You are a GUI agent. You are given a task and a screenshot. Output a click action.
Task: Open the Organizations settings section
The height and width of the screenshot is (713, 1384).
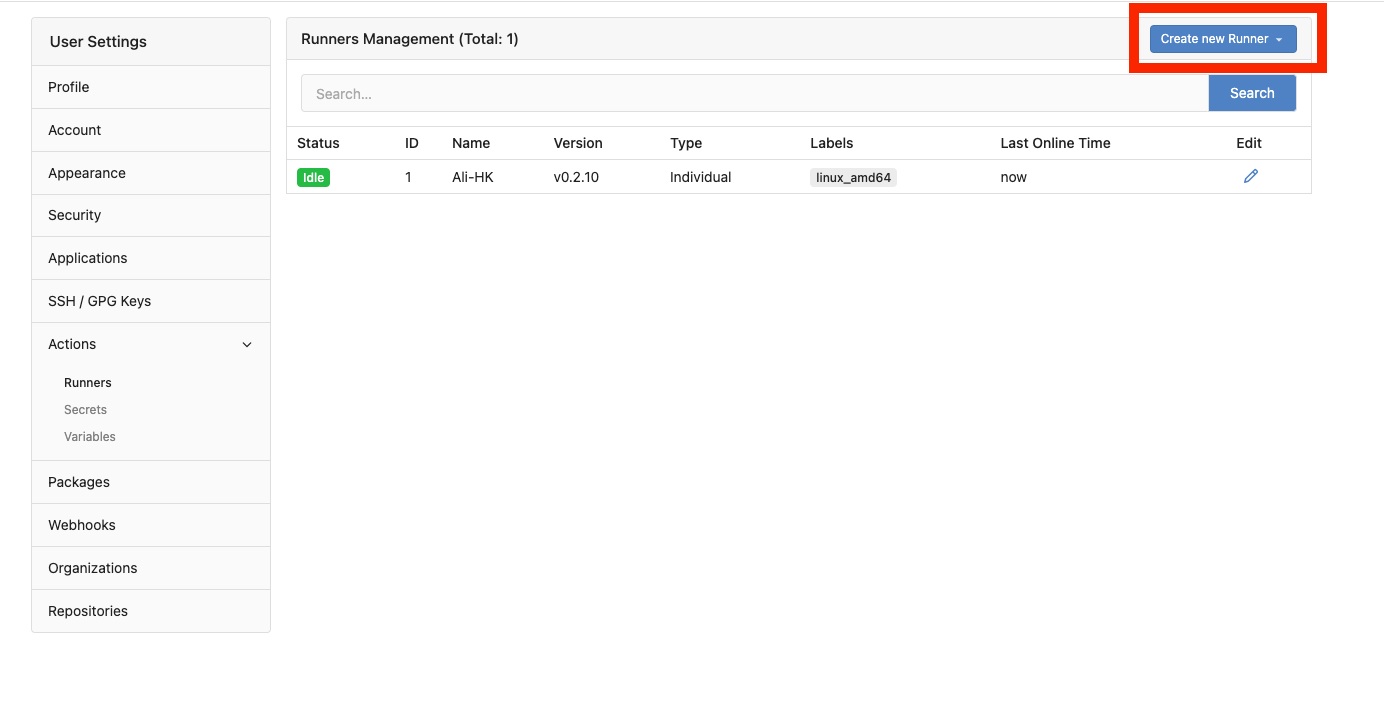[x=92, y=567]
